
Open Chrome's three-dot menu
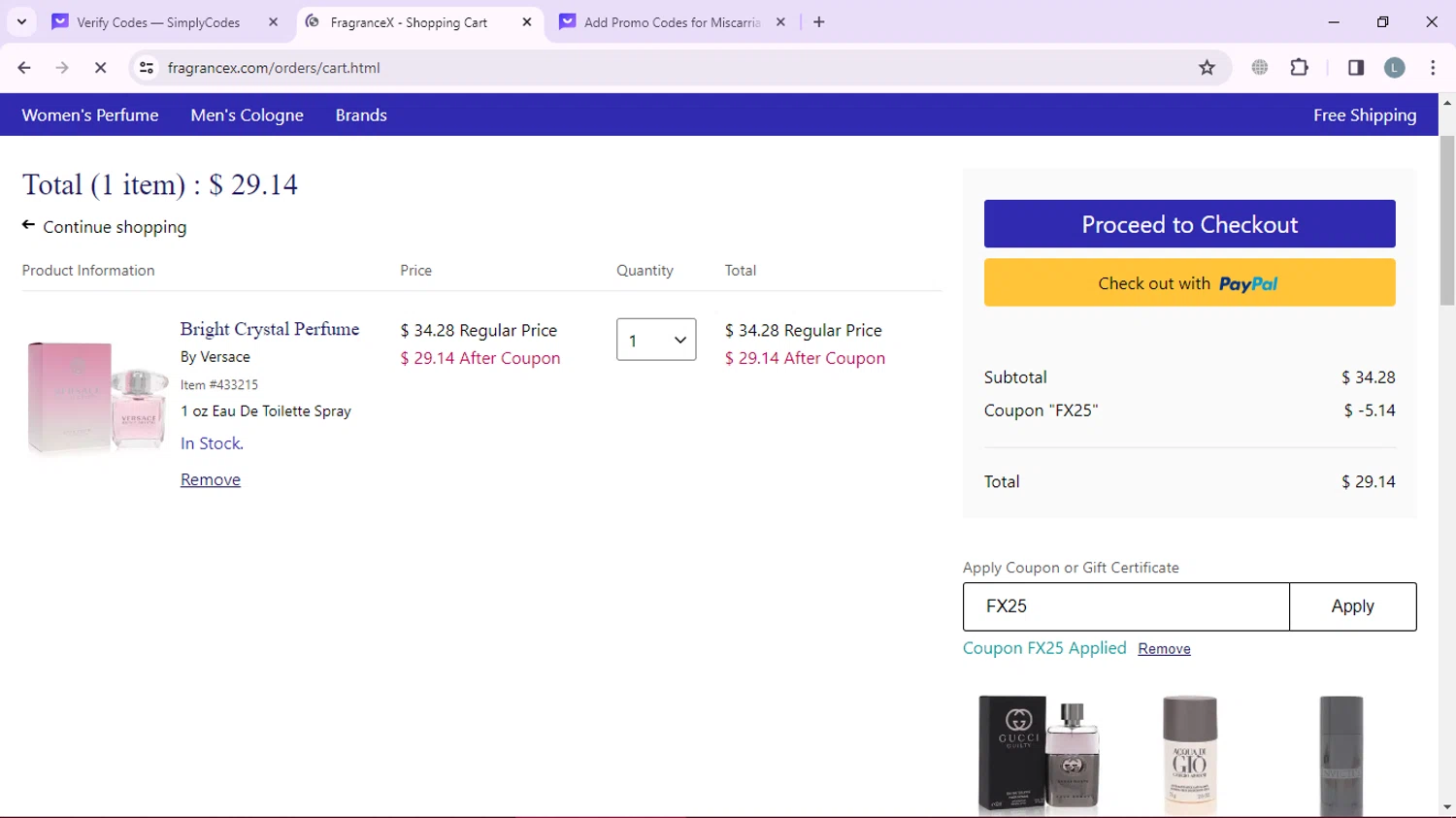(1433, 67)
